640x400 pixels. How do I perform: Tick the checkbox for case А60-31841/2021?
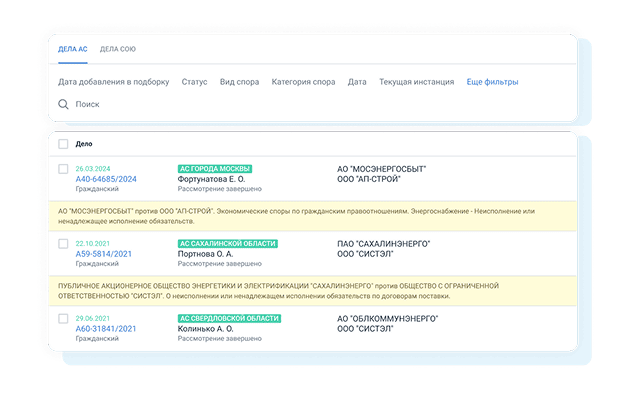pyautogui.click(x=64, y=319)
